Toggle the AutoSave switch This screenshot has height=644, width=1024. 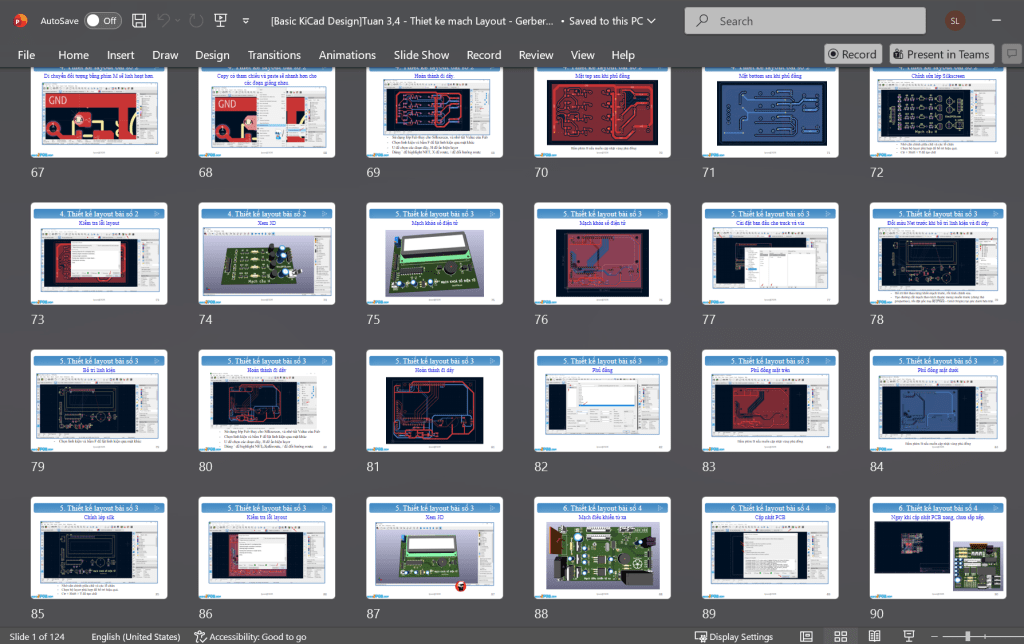102,20
